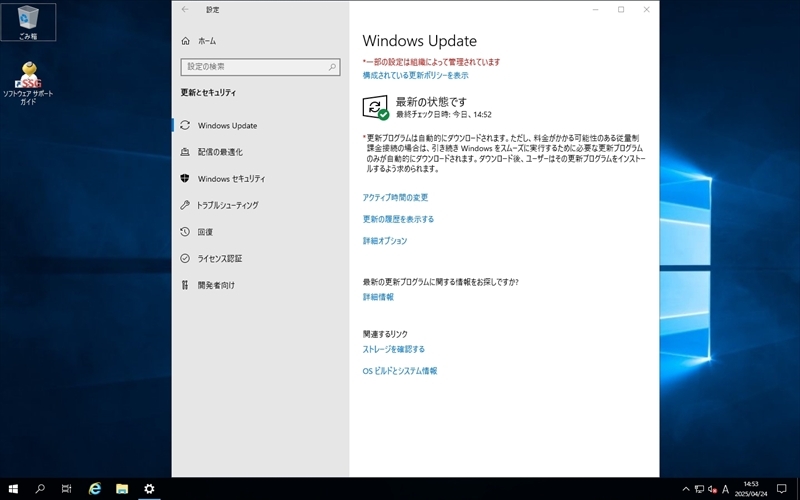The height and width of the screenshot is (500, 800).
Task: Go back with the settings back arrow
Action: pos(185,9)
